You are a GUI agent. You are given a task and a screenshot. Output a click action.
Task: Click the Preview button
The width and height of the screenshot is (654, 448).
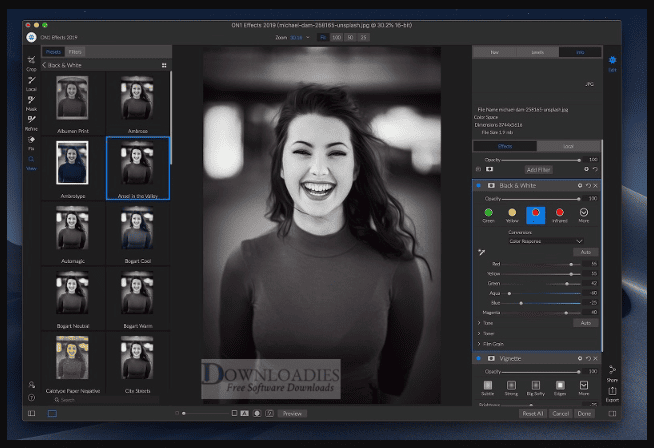tap(292, 413)
